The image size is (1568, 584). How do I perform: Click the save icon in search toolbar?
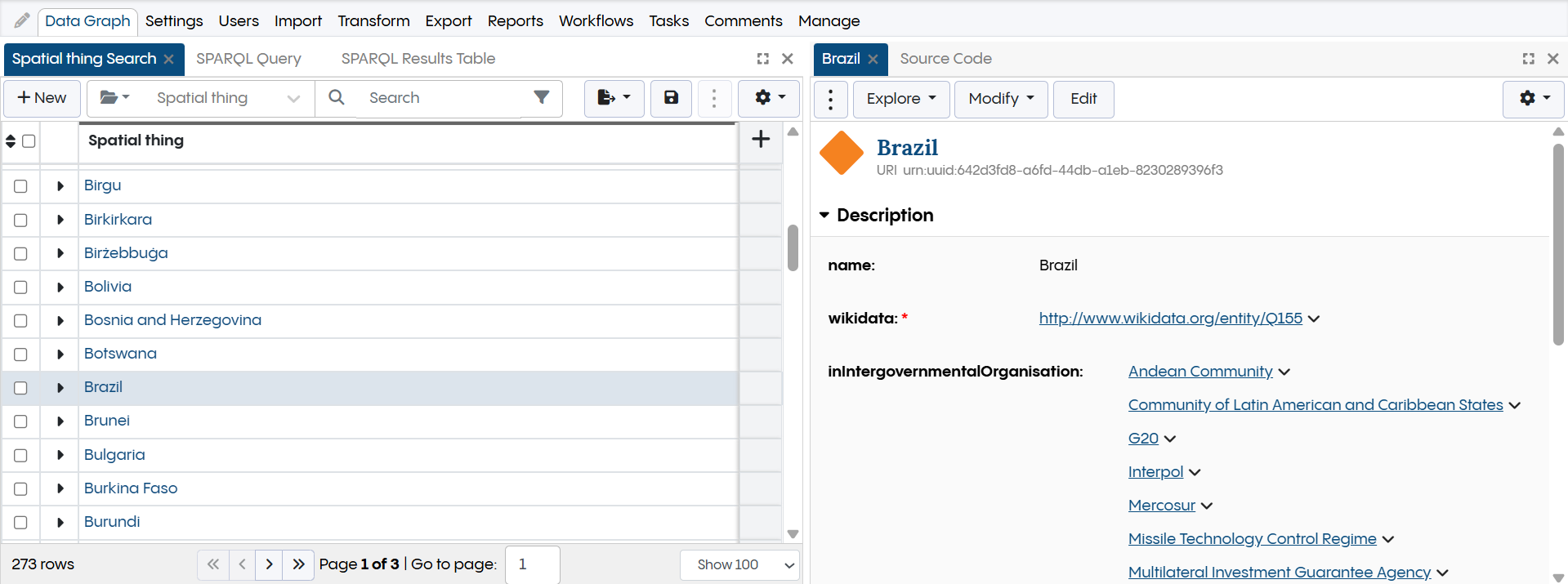671,98
